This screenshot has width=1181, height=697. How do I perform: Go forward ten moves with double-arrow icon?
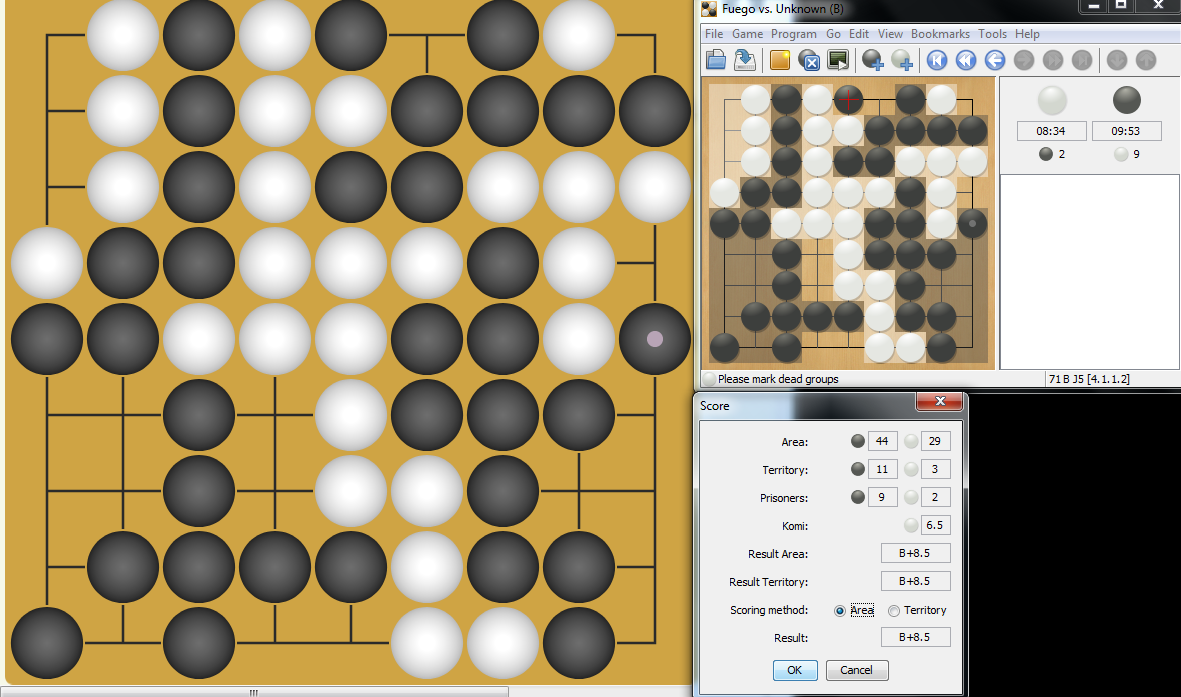click(x=1053, y=60)
